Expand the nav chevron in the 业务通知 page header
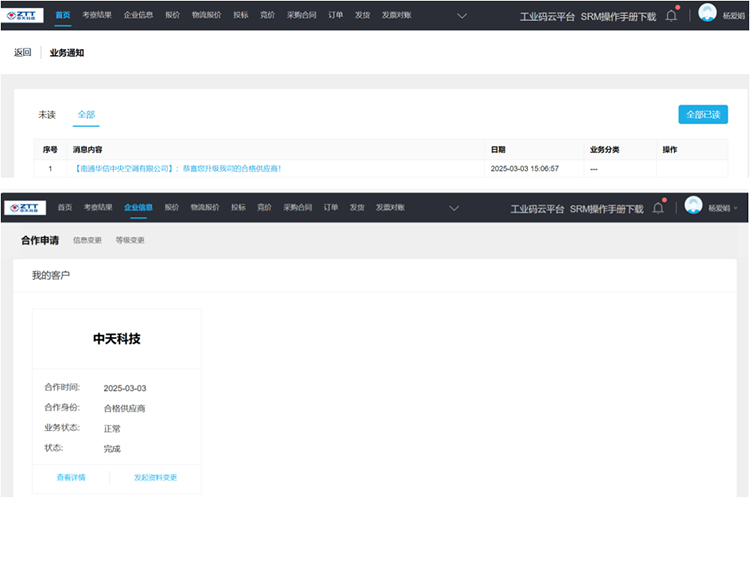Screen dimensions: 750x568 tap(461, 16)
